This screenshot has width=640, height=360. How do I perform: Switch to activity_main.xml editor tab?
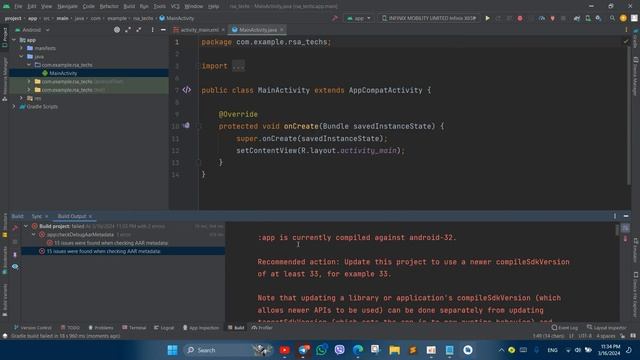pos(199,30)
